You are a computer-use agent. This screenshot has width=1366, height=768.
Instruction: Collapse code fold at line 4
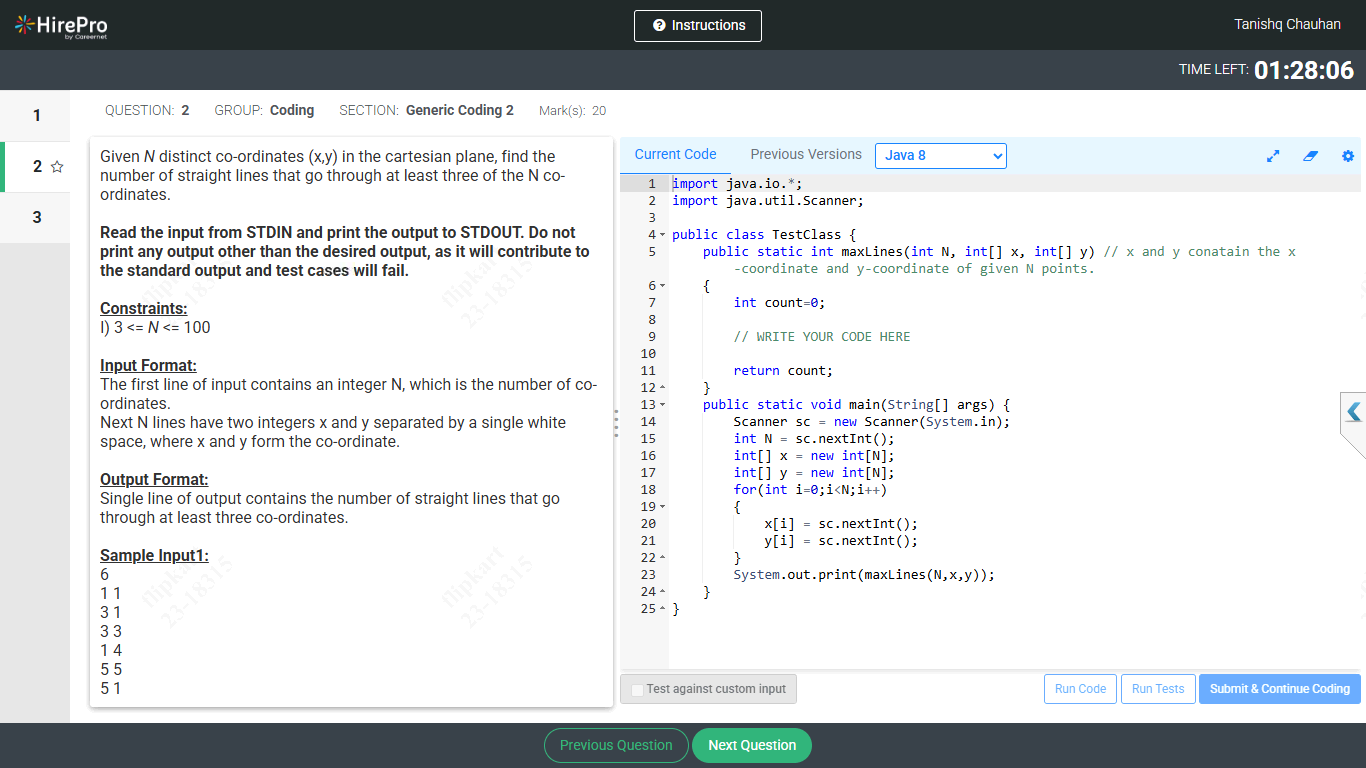tap(662, 235)
